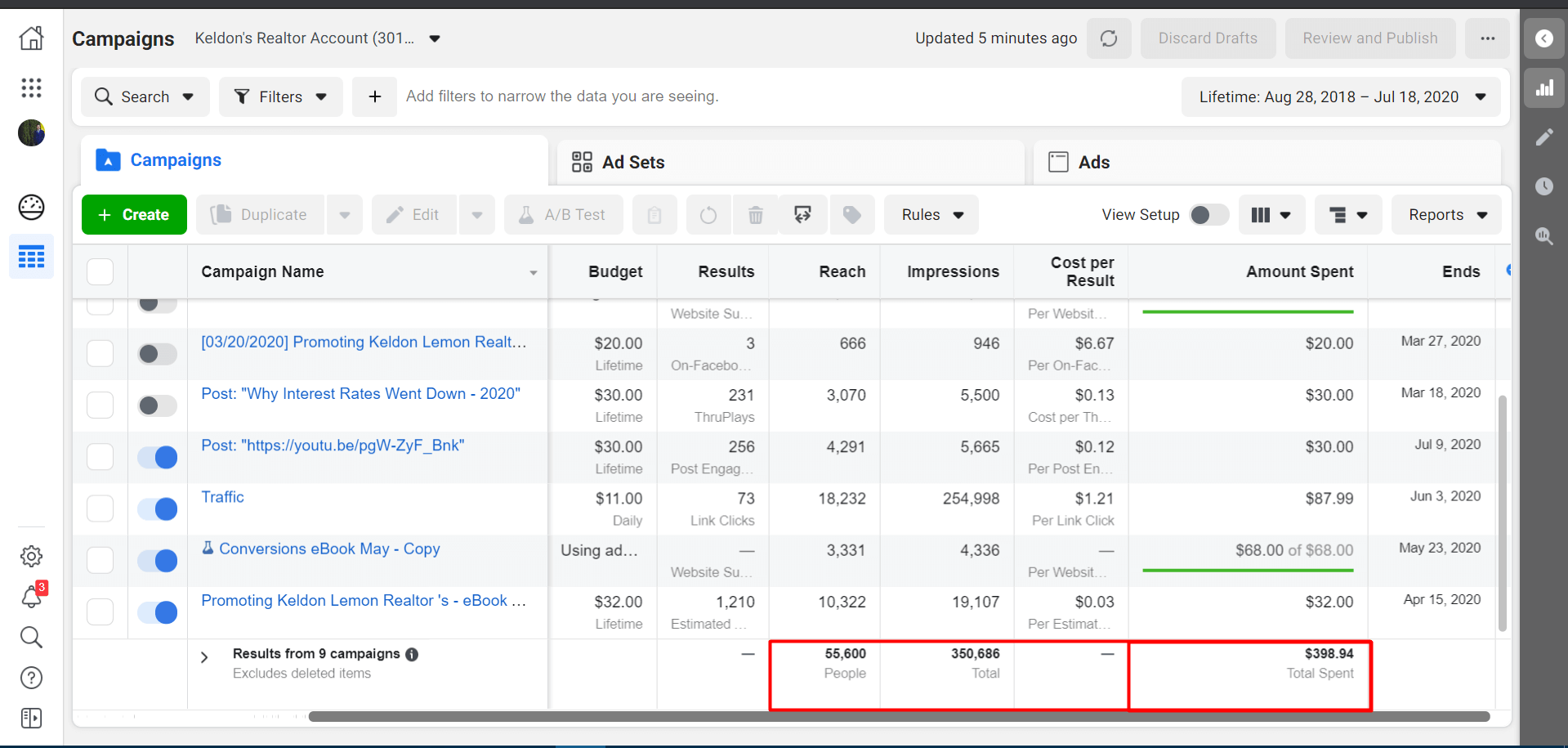This screenshot has width=1568, height=748.
Task: Click the collapse sidebar panel icon
Action: point(31,718)
